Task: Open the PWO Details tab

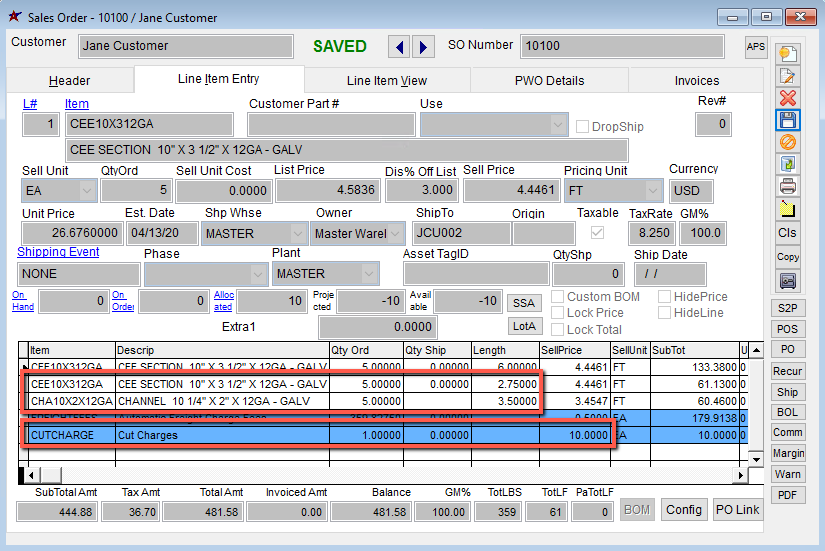Action: 549,81
